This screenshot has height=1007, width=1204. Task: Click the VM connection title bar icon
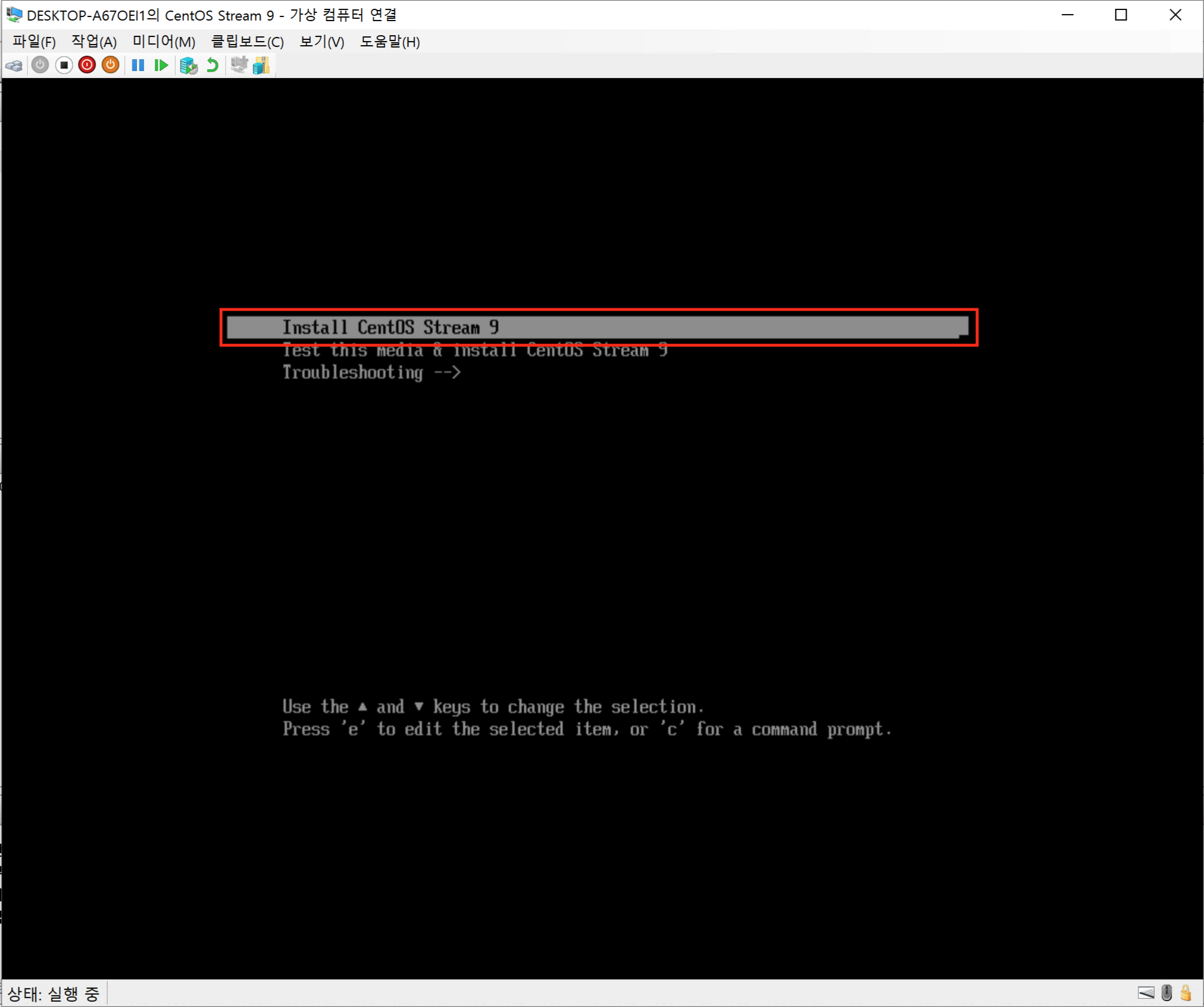coord(14,15)
